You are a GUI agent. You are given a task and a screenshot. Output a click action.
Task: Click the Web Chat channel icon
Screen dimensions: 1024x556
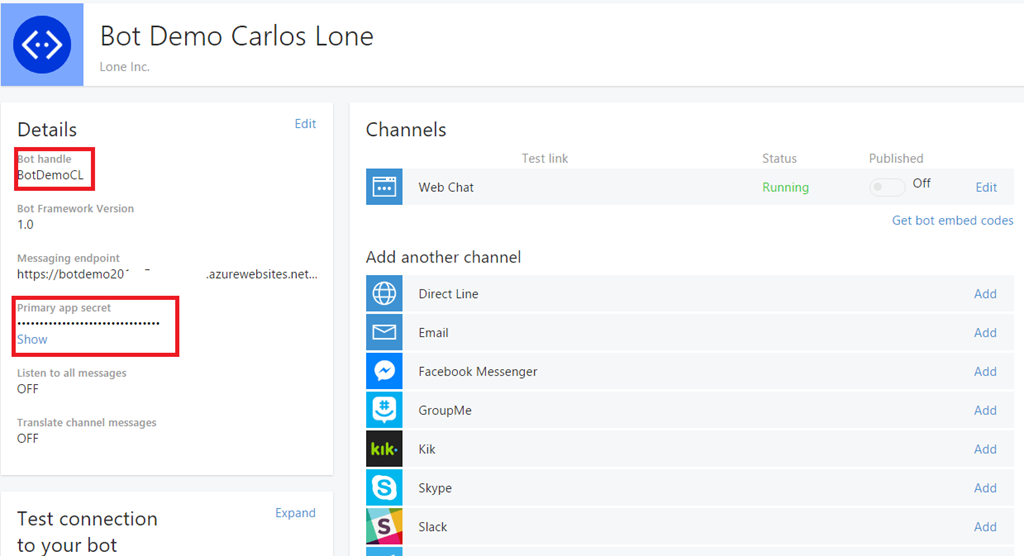click(384, 187)
